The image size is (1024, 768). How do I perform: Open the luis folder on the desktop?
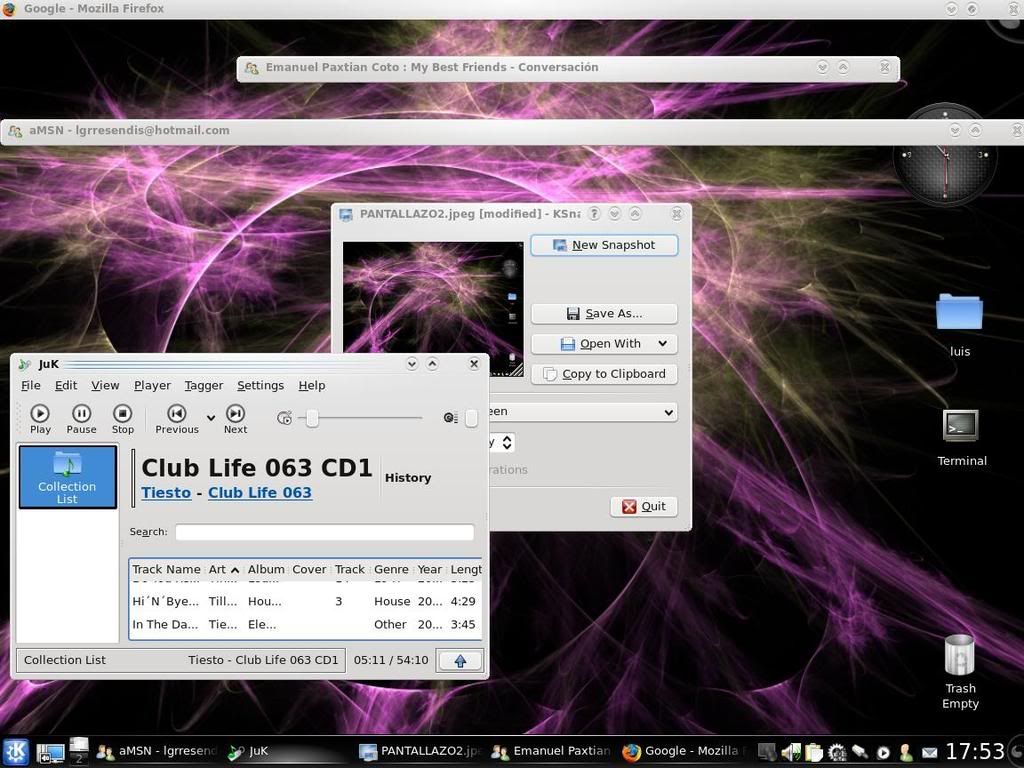(959, 325)
